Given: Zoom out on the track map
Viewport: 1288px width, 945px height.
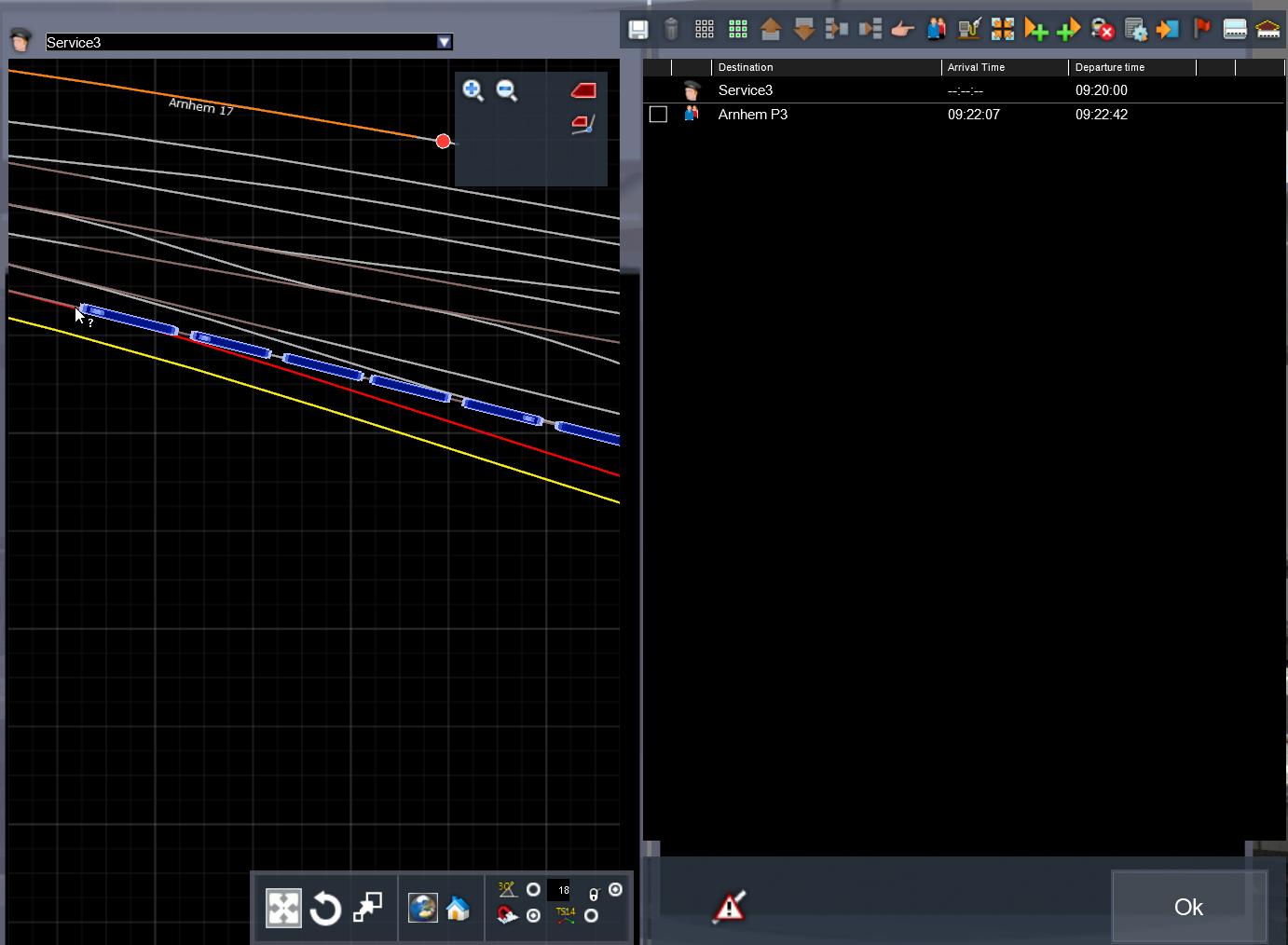Looking at the screenshot, I should coord(507,90).
